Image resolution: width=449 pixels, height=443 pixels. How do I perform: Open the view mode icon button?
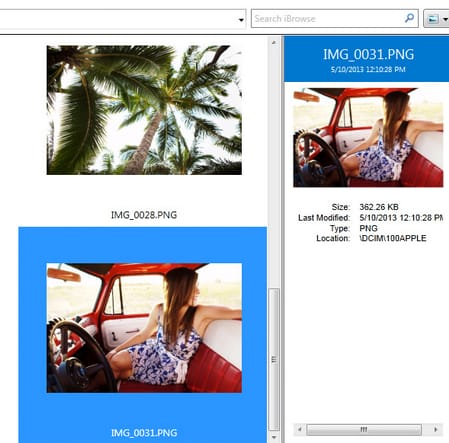coord(433,19)
